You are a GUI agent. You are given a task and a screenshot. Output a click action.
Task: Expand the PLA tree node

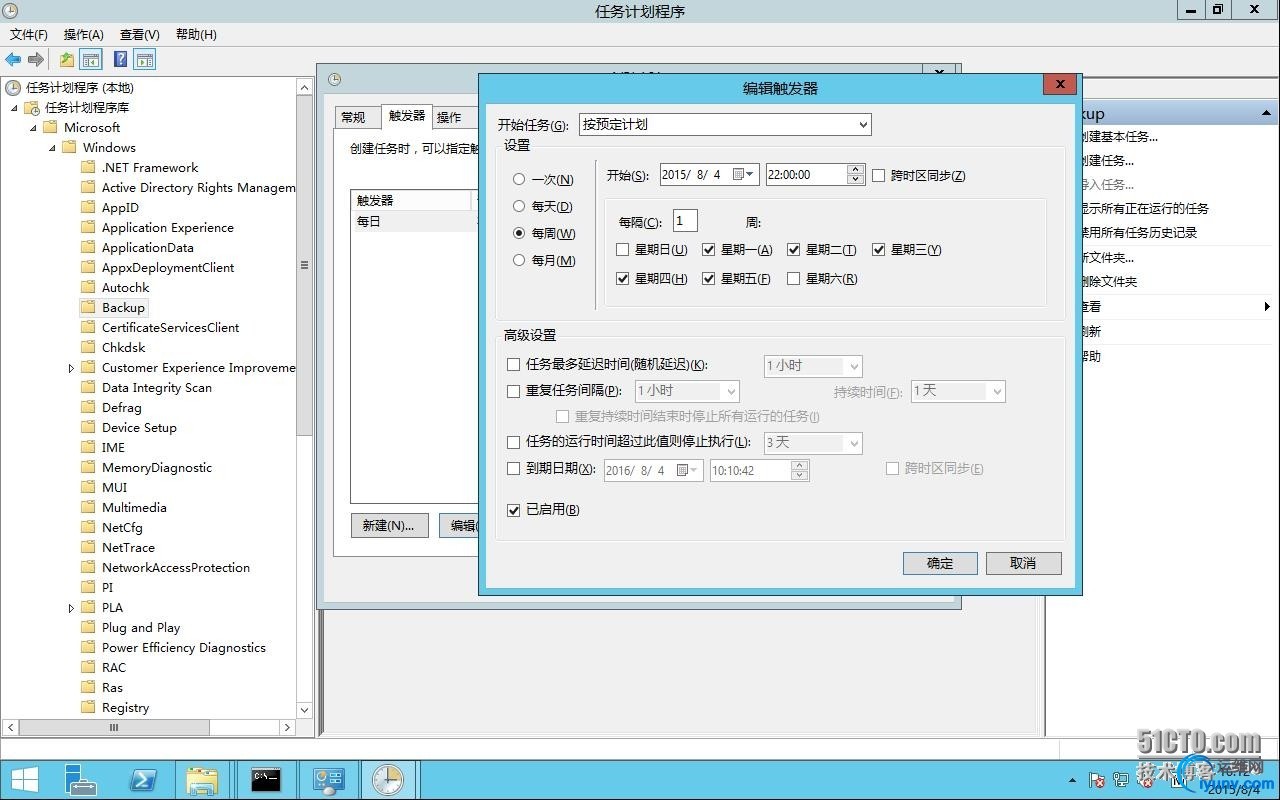(x=71, y=608)
